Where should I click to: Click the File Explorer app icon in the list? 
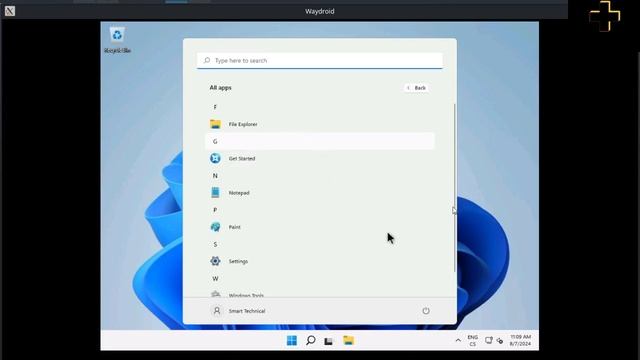pyautogui.click(x=215, y=124)
